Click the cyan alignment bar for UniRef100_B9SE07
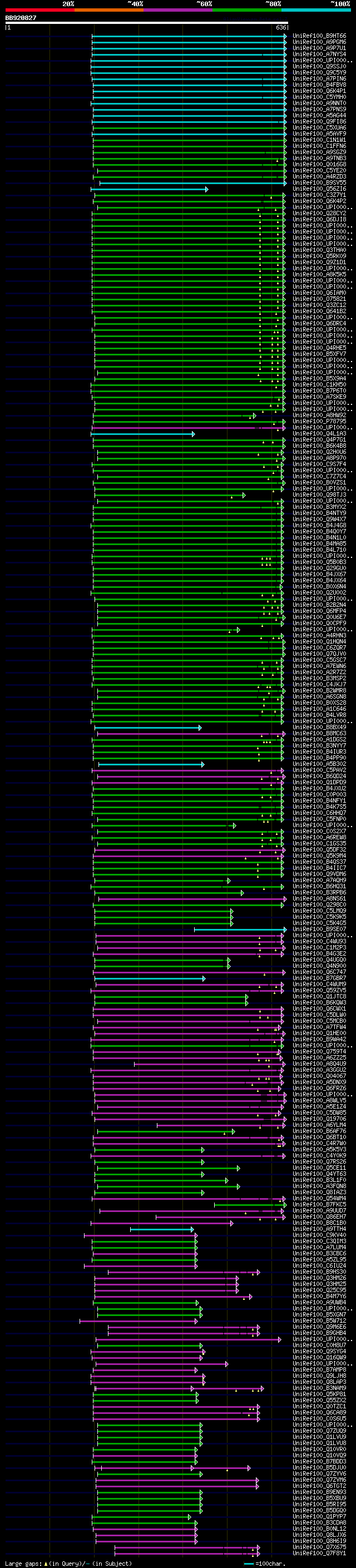The image size is (356, 1568). point(240,929)
